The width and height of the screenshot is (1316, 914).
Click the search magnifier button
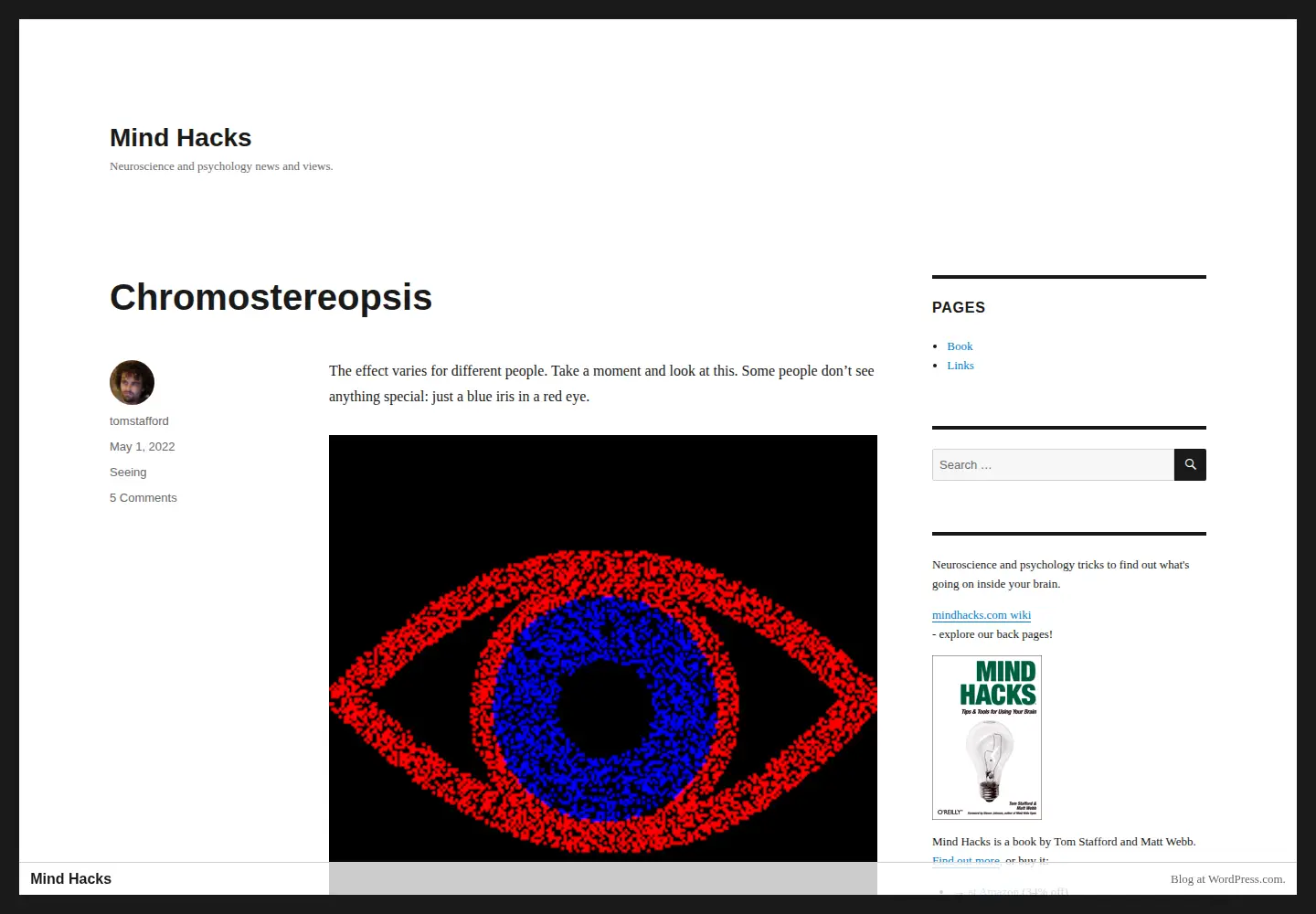pos(1190,464)
